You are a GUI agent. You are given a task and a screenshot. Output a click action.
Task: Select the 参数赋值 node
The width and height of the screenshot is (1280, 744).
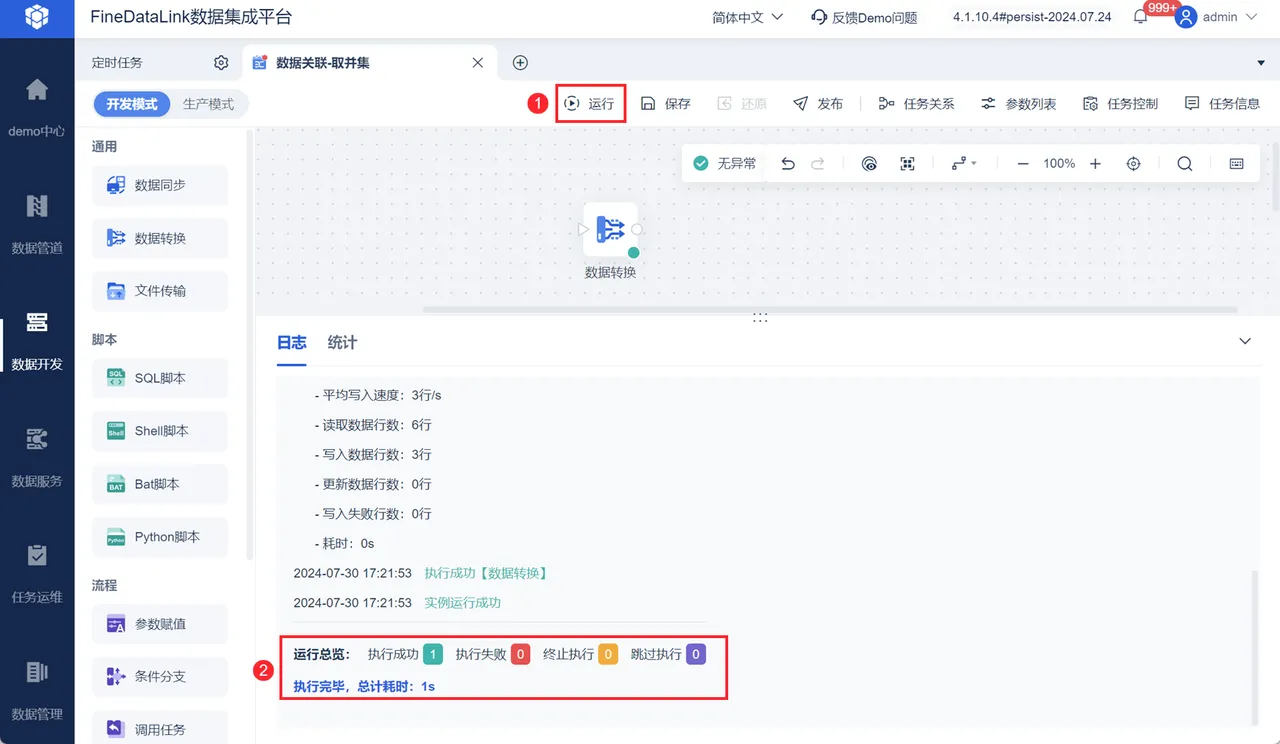pyautogui.click(x=160, y=624)
